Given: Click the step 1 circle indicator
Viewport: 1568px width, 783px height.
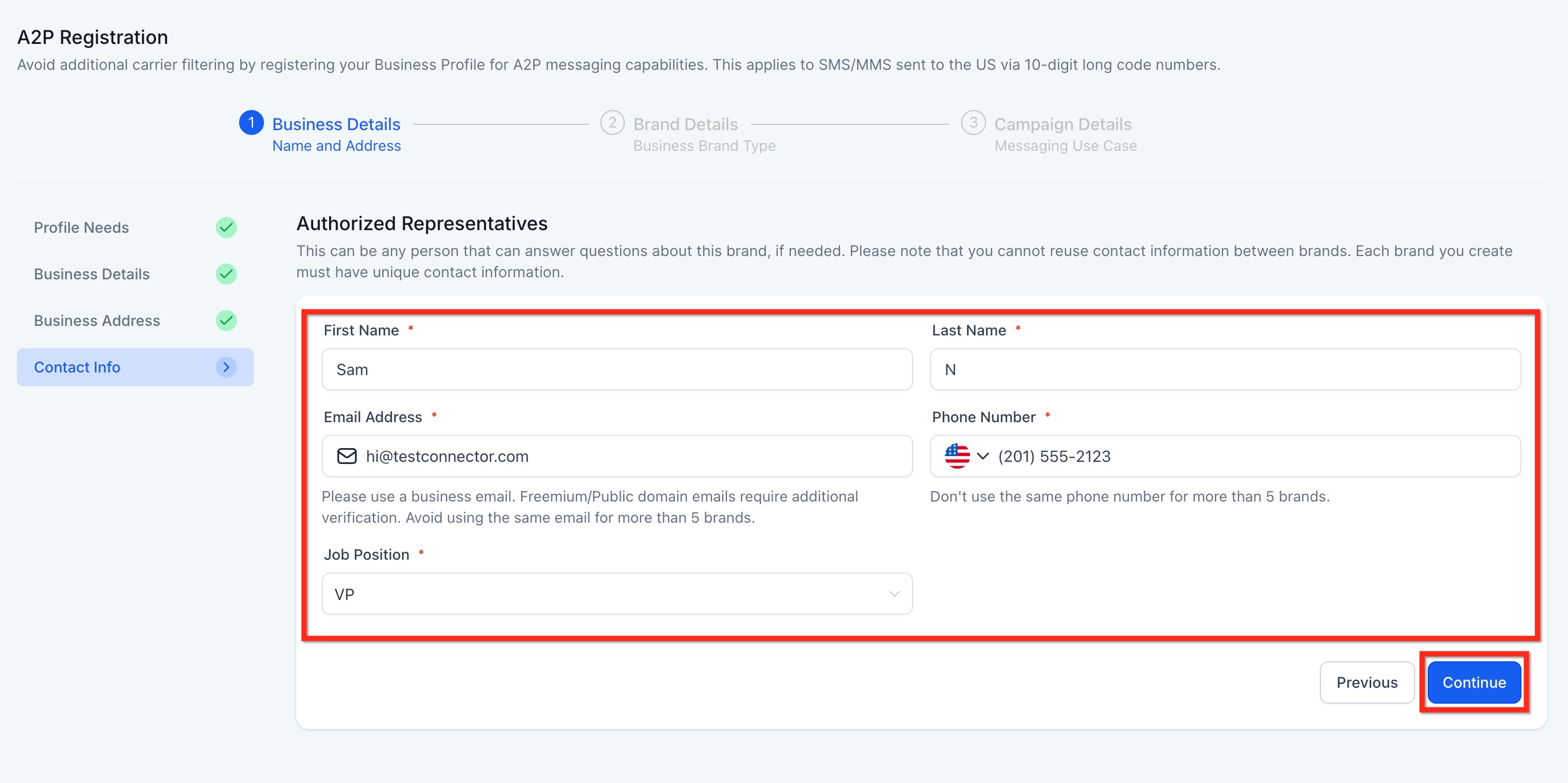Looking at the screenshot, I should 251,123.
